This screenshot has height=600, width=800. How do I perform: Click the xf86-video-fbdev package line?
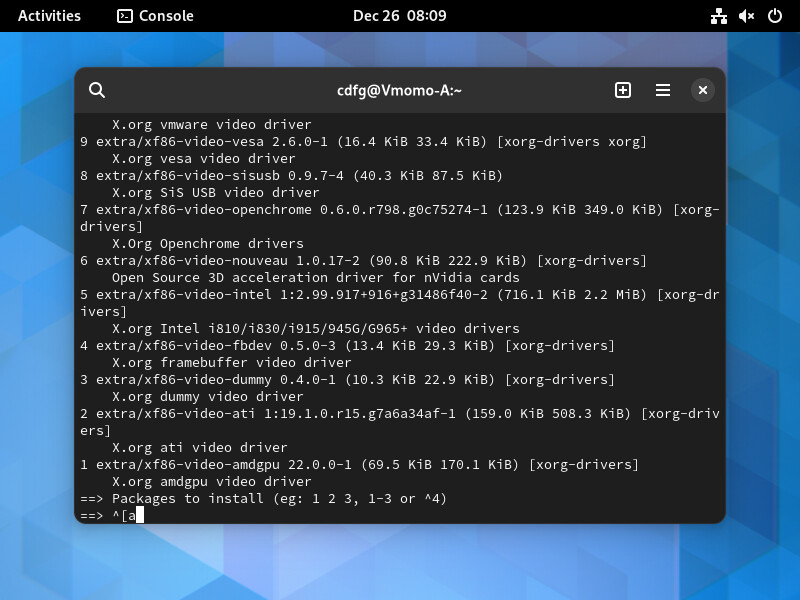point(347,345)
